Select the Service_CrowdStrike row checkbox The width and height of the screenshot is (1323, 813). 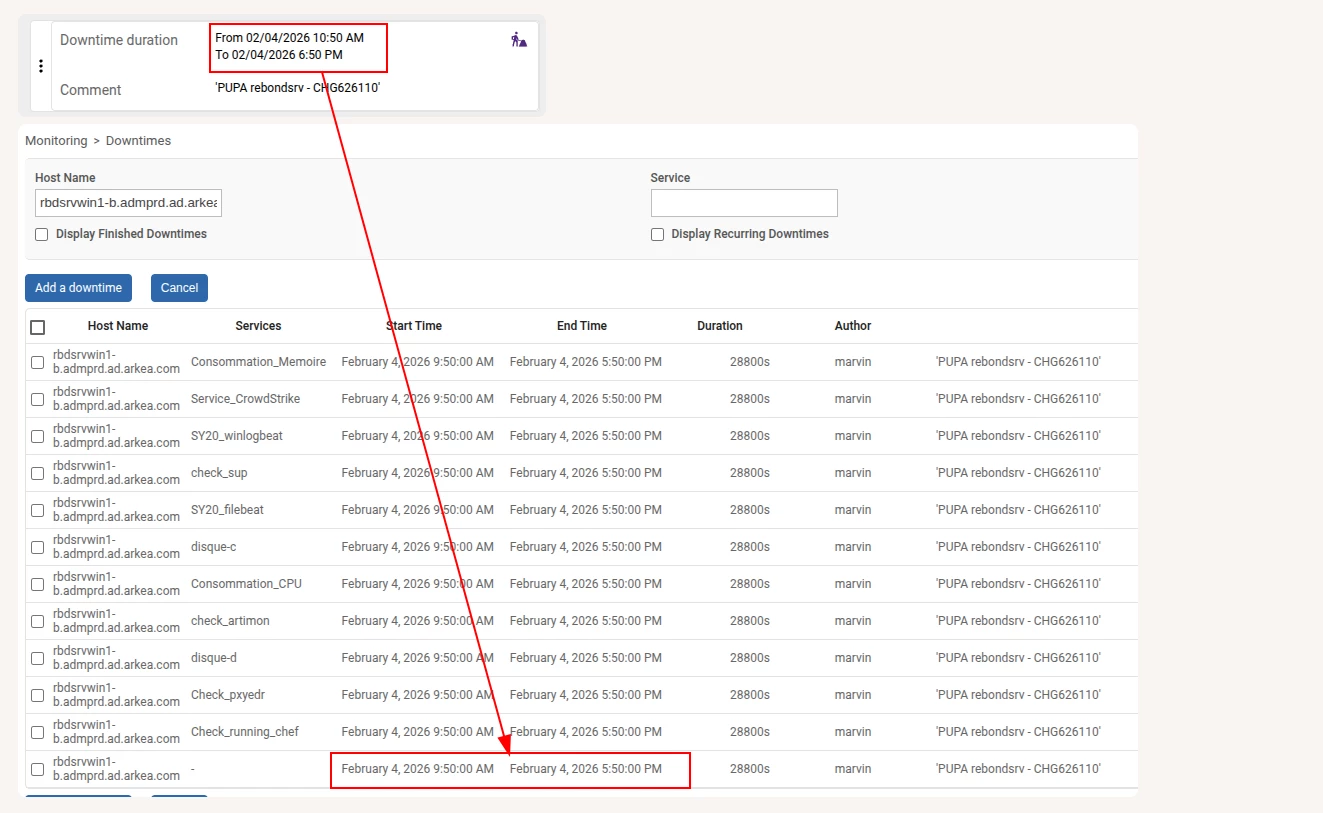tap(38, 399)
